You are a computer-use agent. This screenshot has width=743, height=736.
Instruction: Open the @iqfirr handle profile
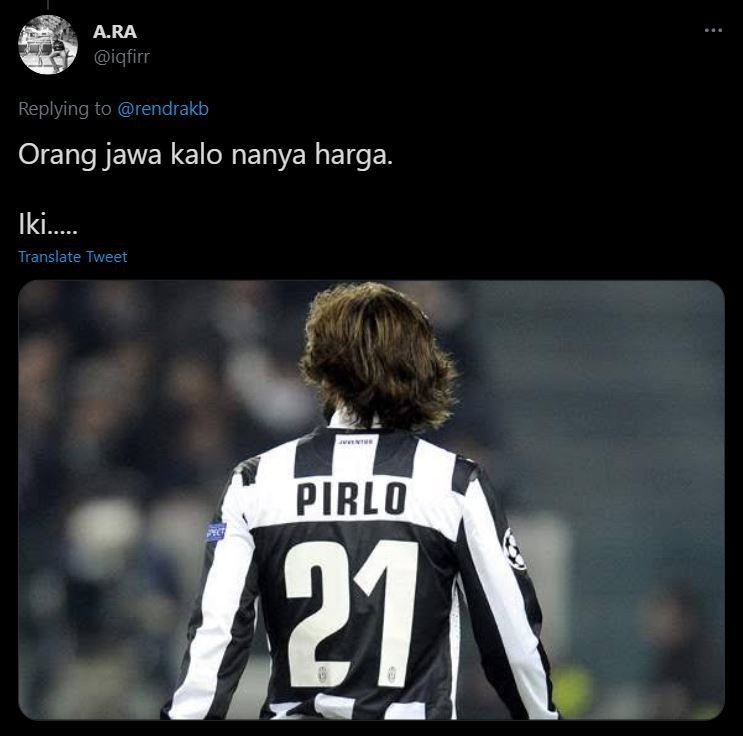click(x=122, y=57)
